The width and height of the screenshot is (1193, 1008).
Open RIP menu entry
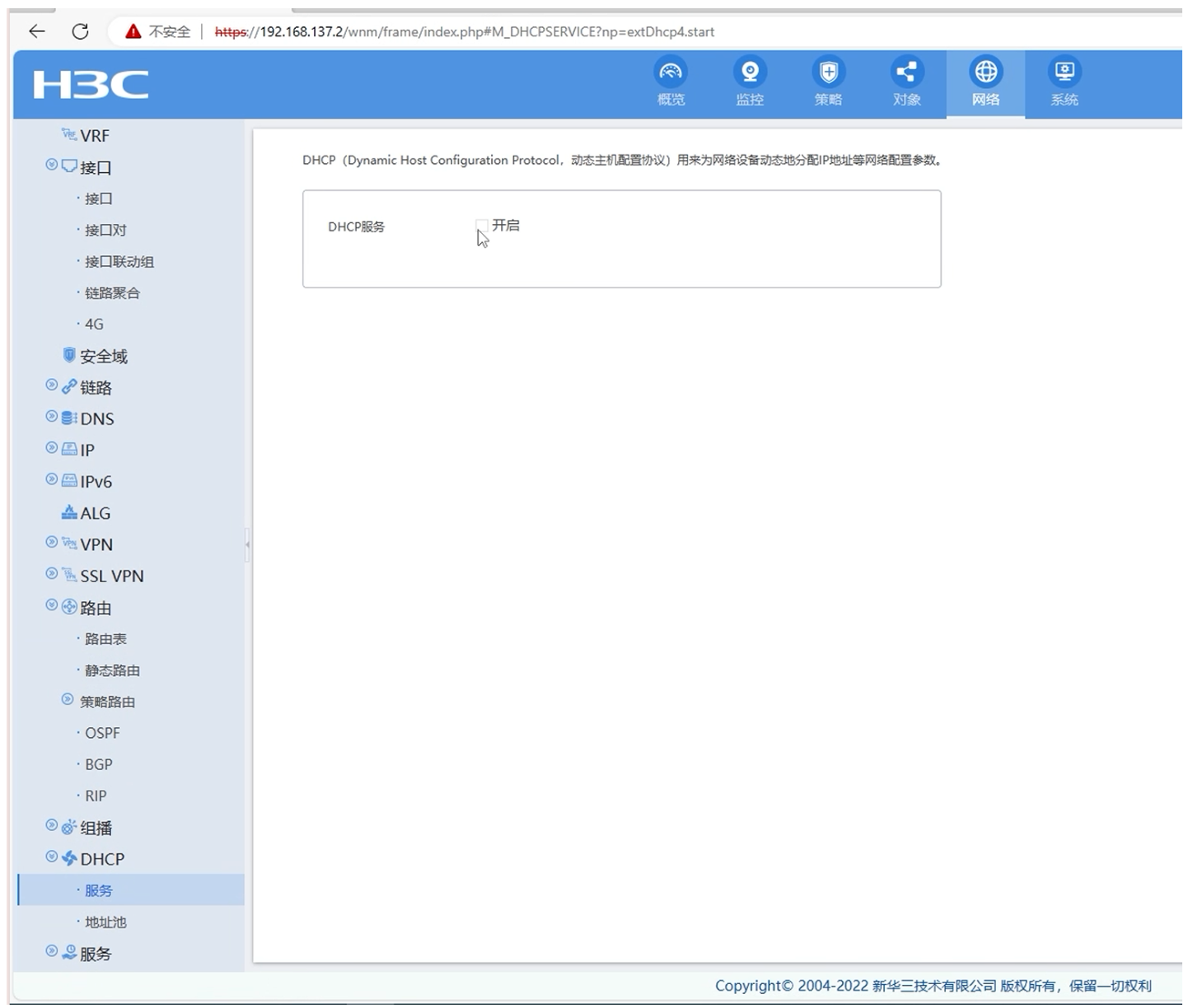(96, 796)
